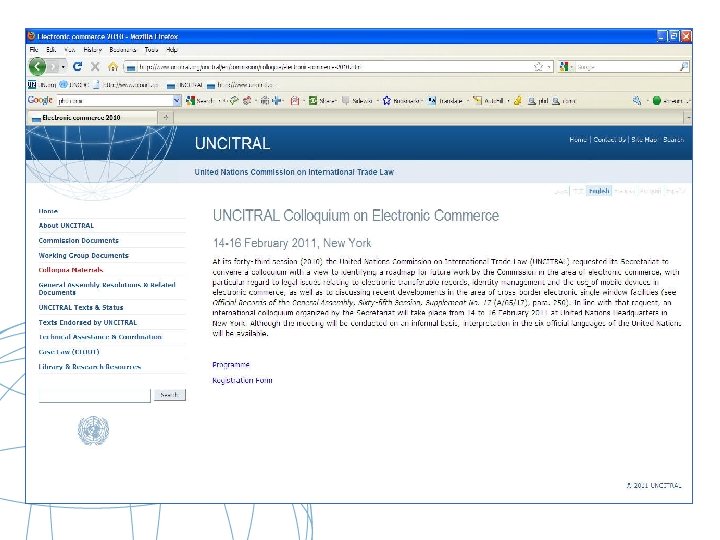Click the Google toolbar Share button
Viewport: 720px width, 540px height.
[322, 101]
